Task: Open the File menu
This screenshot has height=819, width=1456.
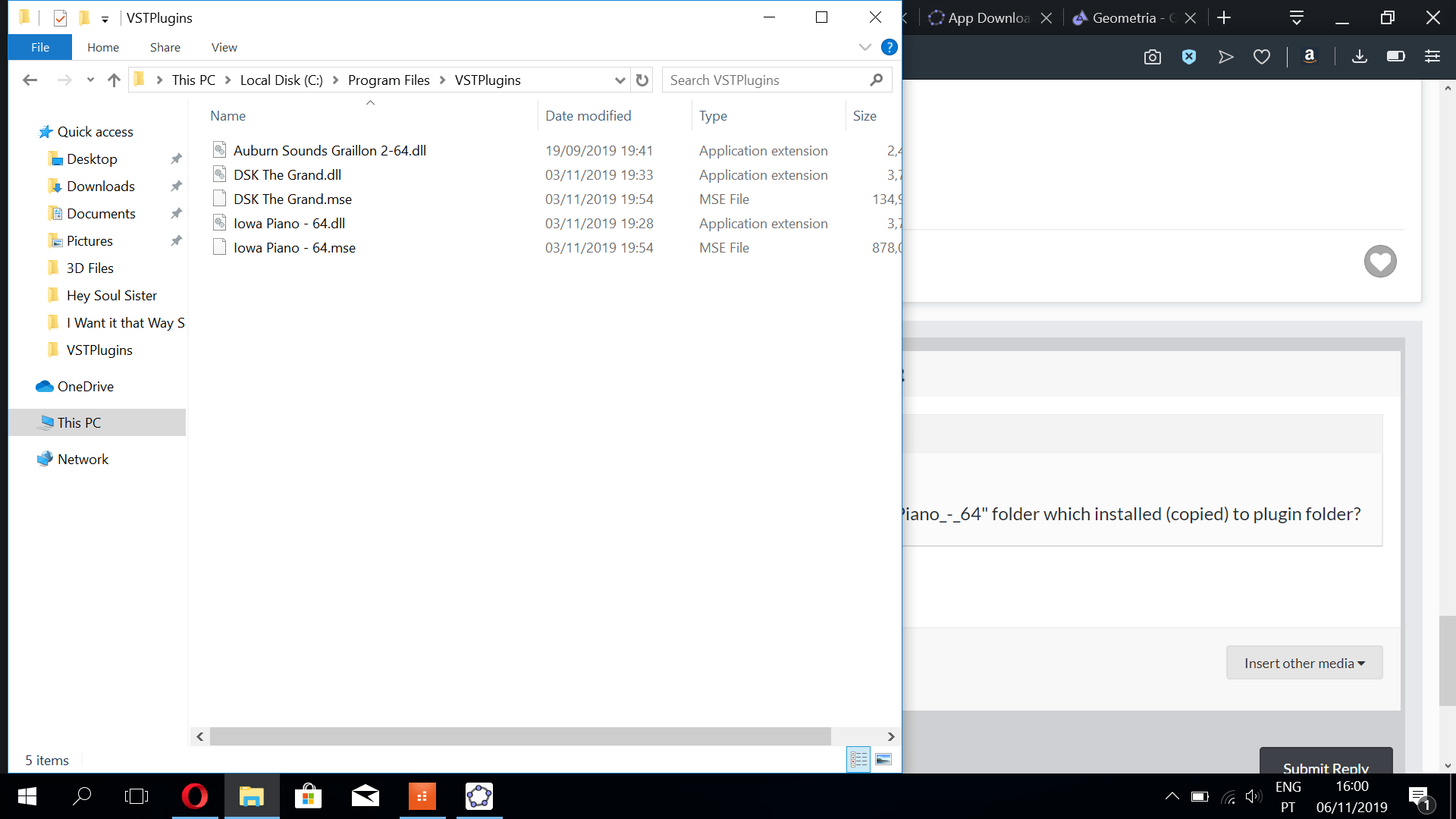Action: (x=40, y=47)
